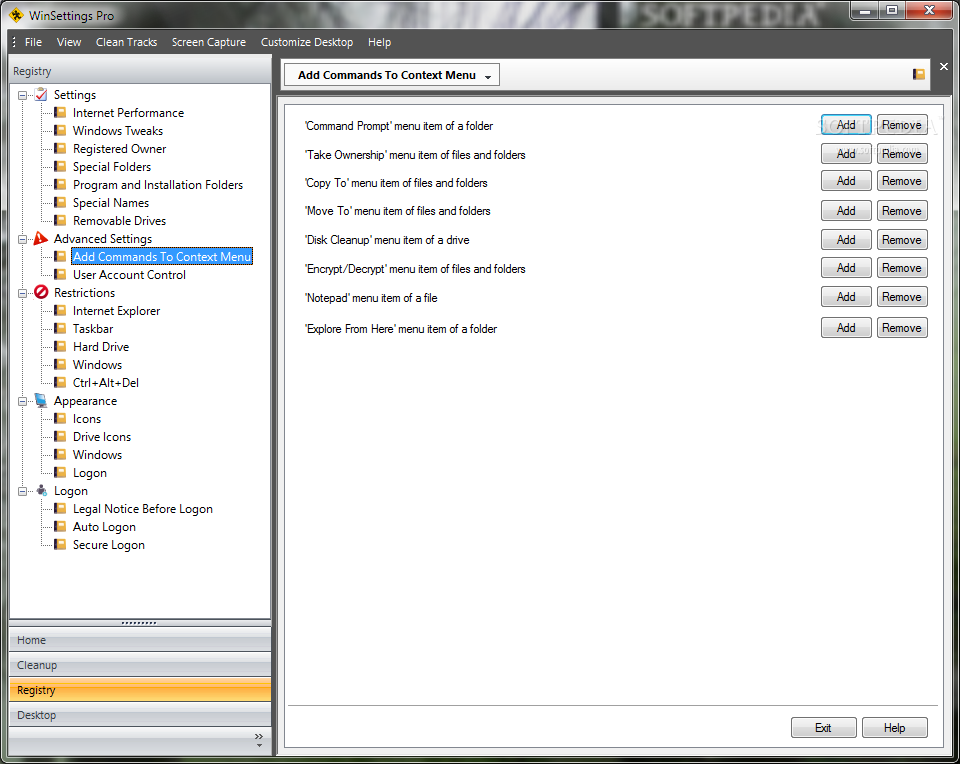Click the Advanced Settings warning triangle icon

pos(41,238)
